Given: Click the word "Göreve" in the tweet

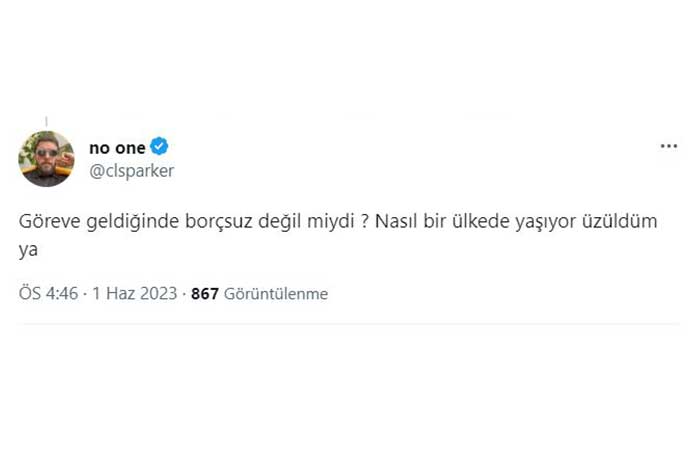Looking at the screenshot, I should tap(47, 222).
